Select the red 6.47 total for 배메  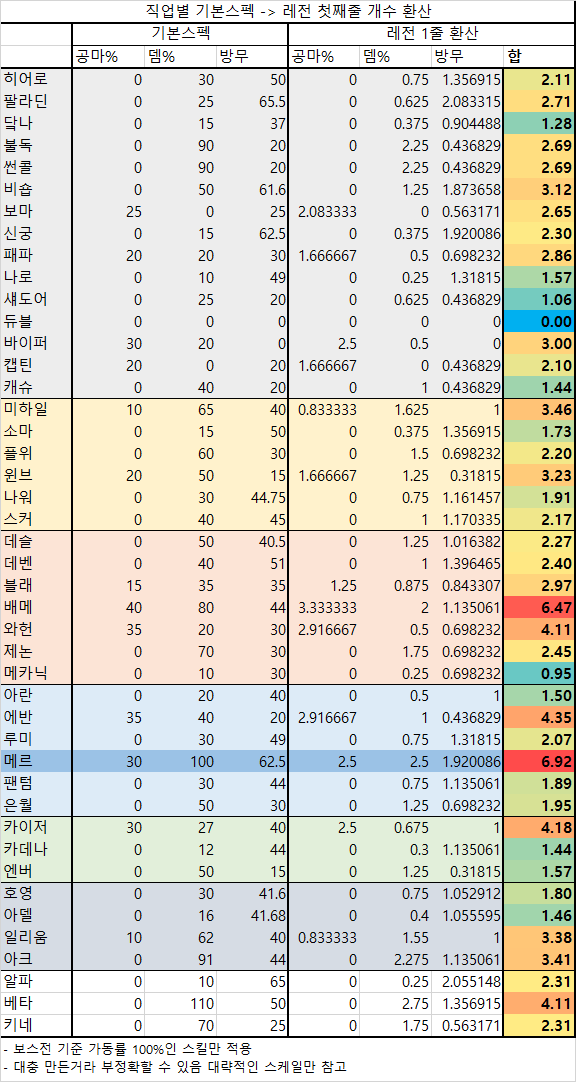coord(539,608)
